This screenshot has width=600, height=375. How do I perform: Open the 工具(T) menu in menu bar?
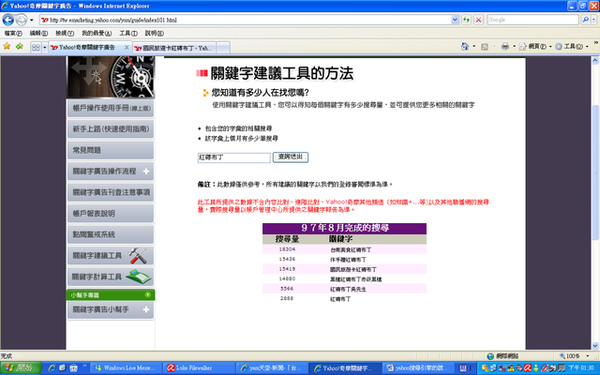point(128,33)
